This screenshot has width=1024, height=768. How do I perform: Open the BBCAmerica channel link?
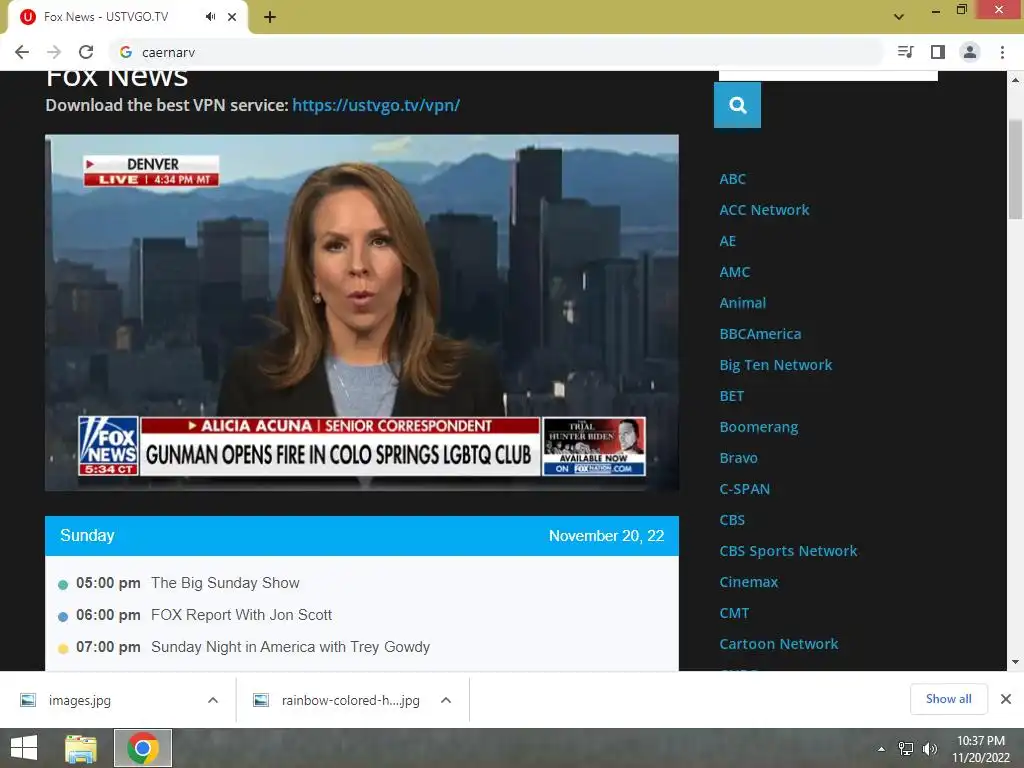coord(760,334)
